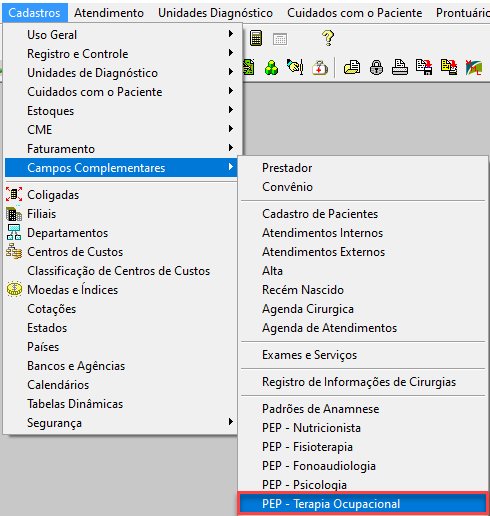Open the Unidades Diagnóstico menu bar item
Screen dimensions: 490x516
(215, 13)
